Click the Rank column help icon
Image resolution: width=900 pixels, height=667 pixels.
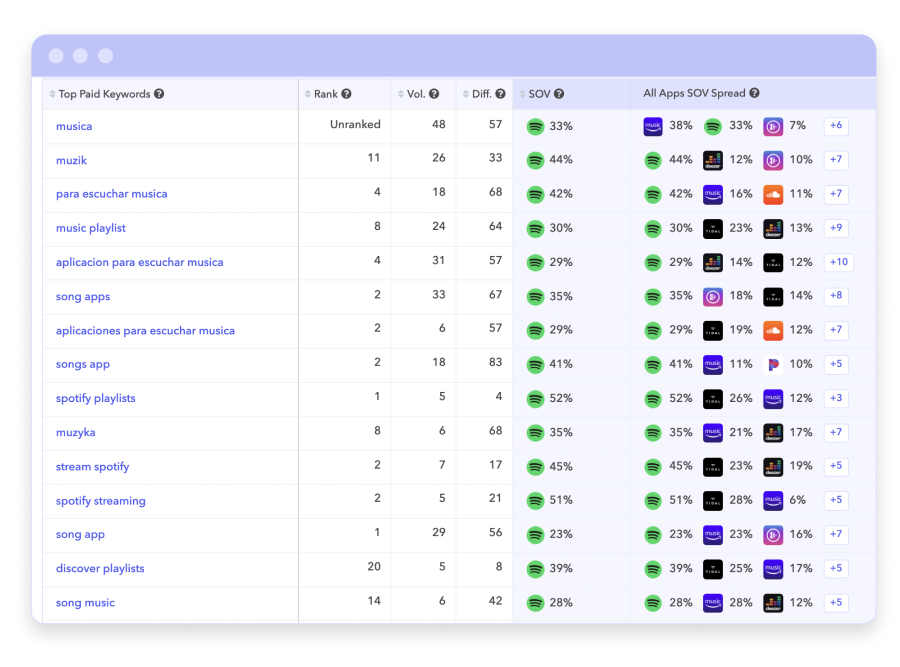tap(346, 94)
